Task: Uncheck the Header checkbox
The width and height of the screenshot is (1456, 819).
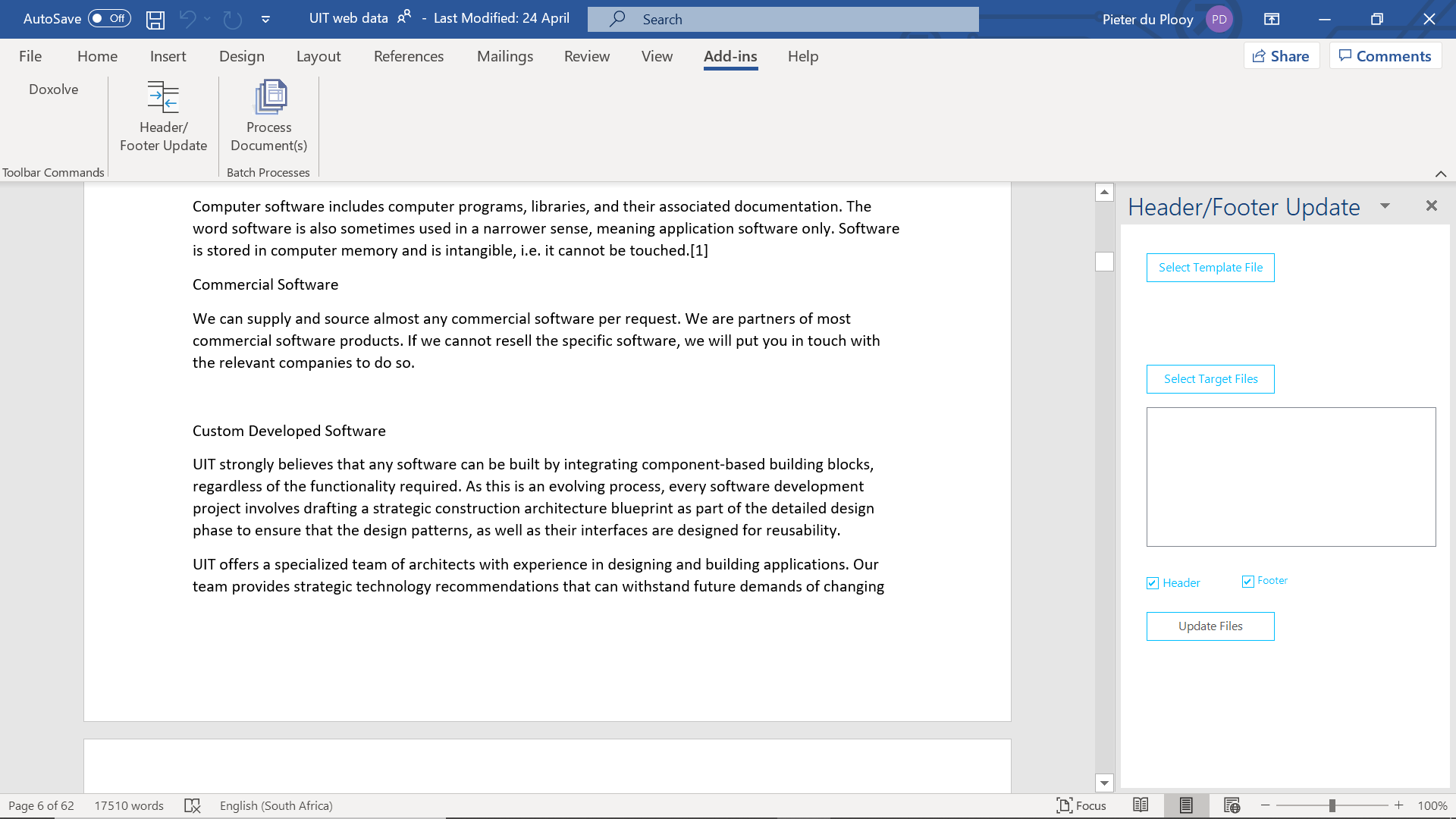Action: (1153, 583)
